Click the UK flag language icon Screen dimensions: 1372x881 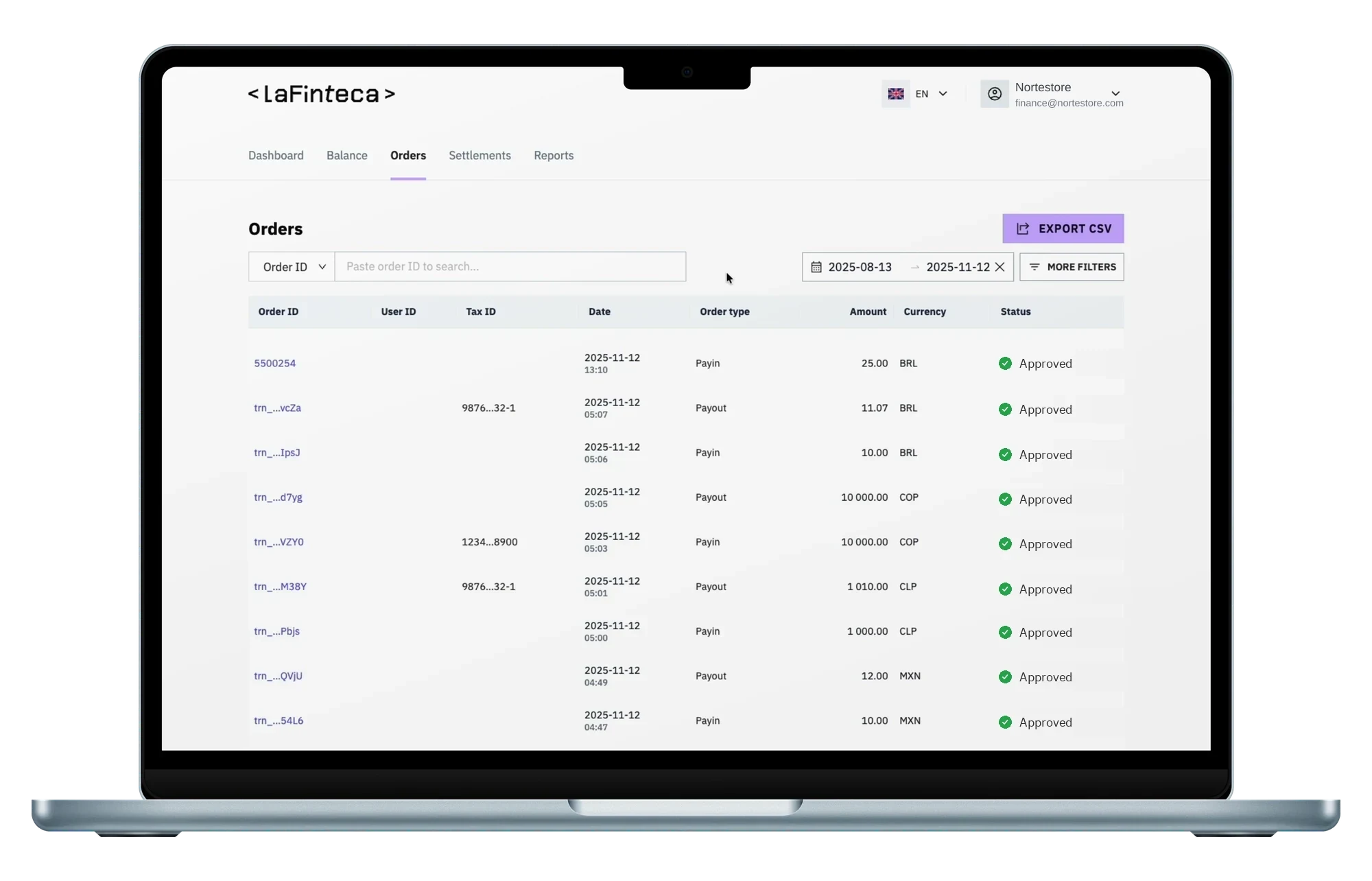[x=896, y=94]
